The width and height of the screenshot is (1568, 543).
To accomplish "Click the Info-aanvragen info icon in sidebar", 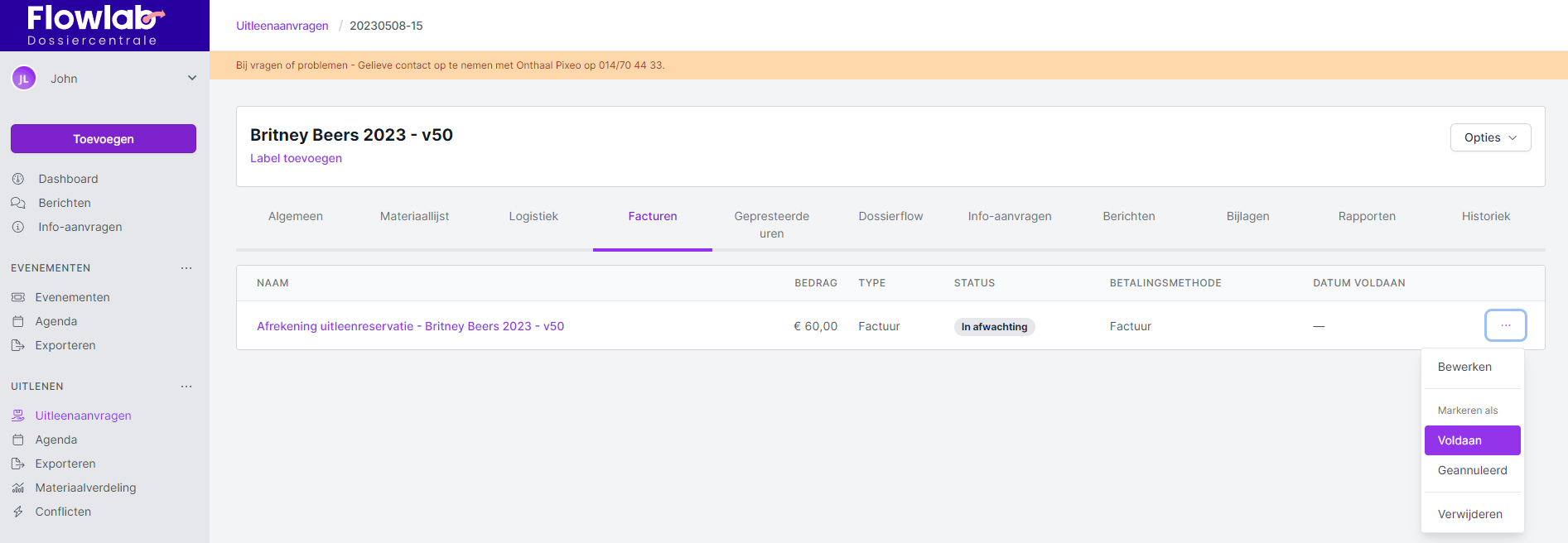I will [x=18, y=227].
